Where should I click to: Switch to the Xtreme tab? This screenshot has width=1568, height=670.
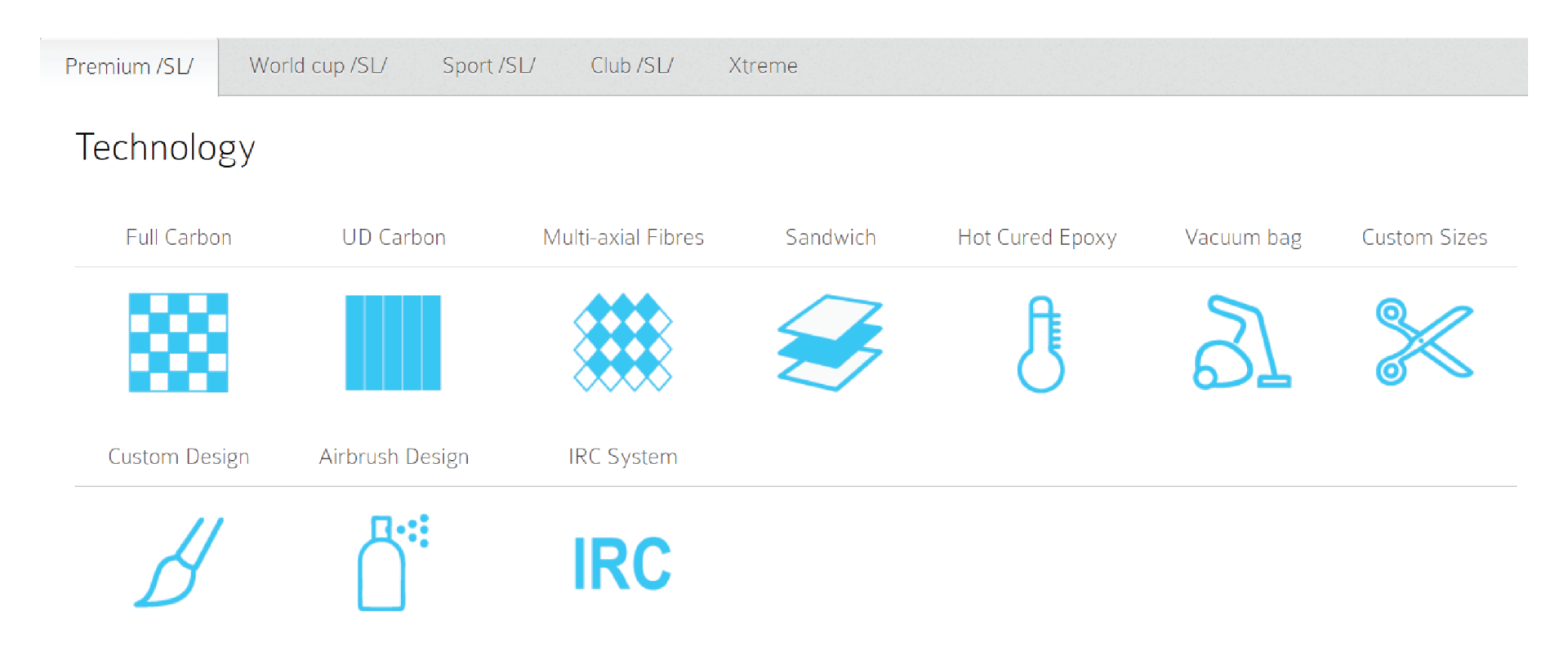coord(763,65)
